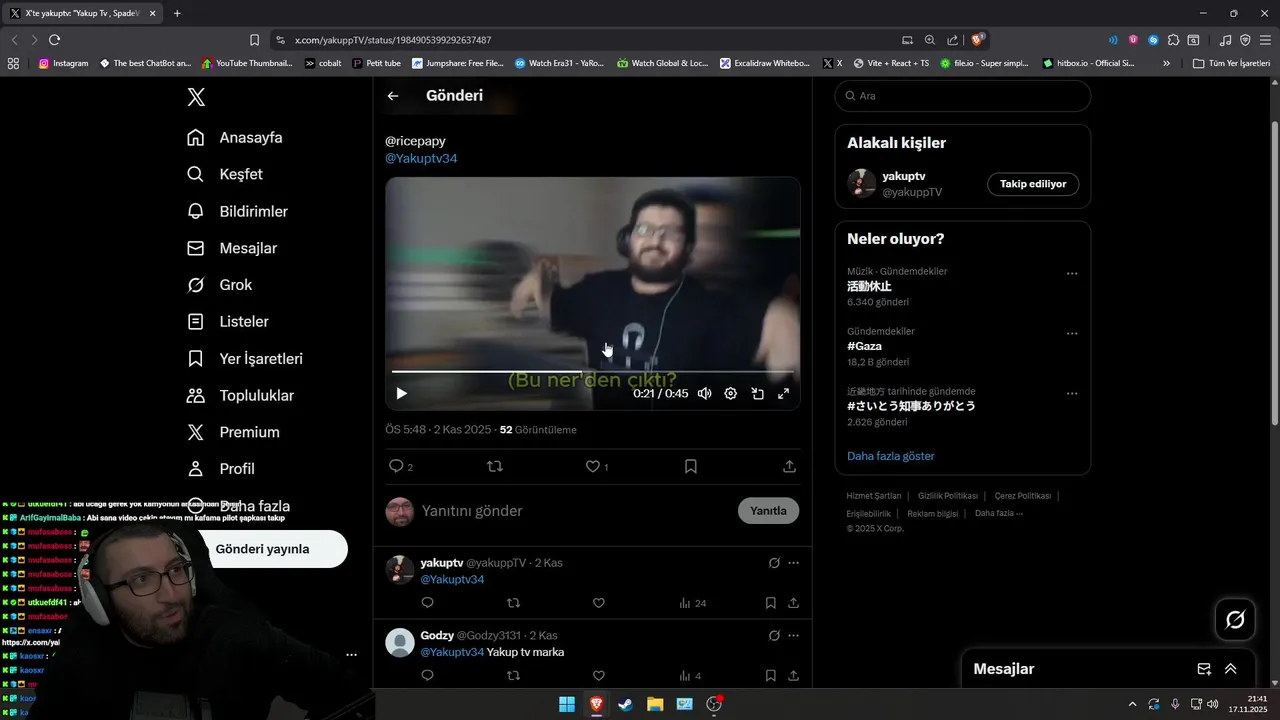Open the #Gaza trend

pyautogui.click(x=864, y=346)
